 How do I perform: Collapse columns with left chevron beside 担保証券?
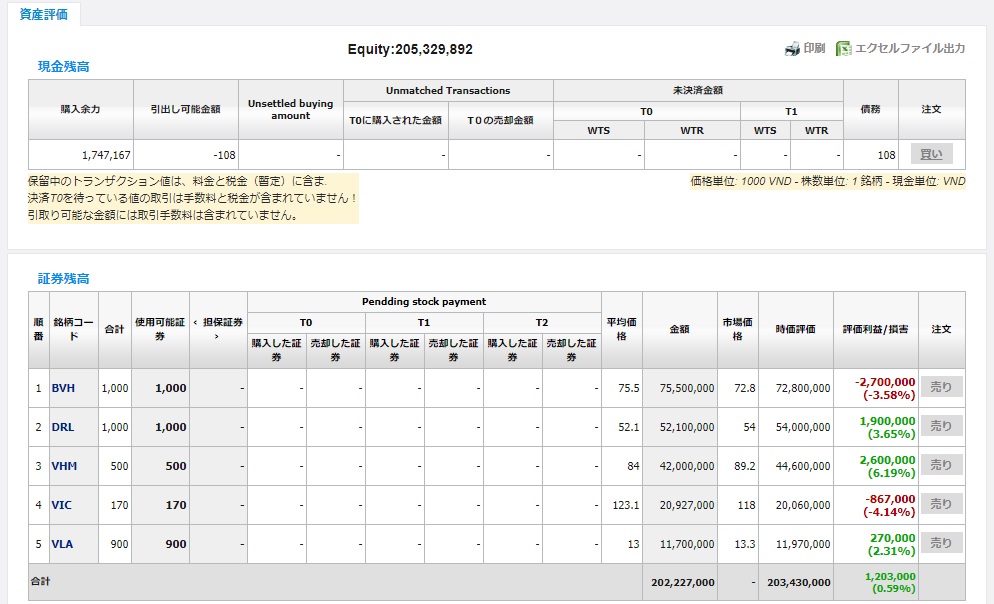[x=195, y=322]
